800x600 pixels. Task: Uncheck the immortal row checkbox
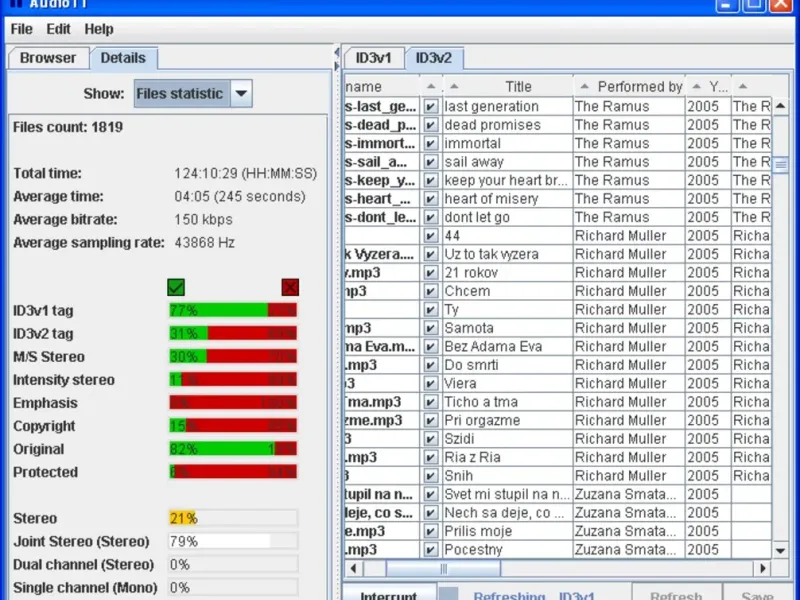431,143
